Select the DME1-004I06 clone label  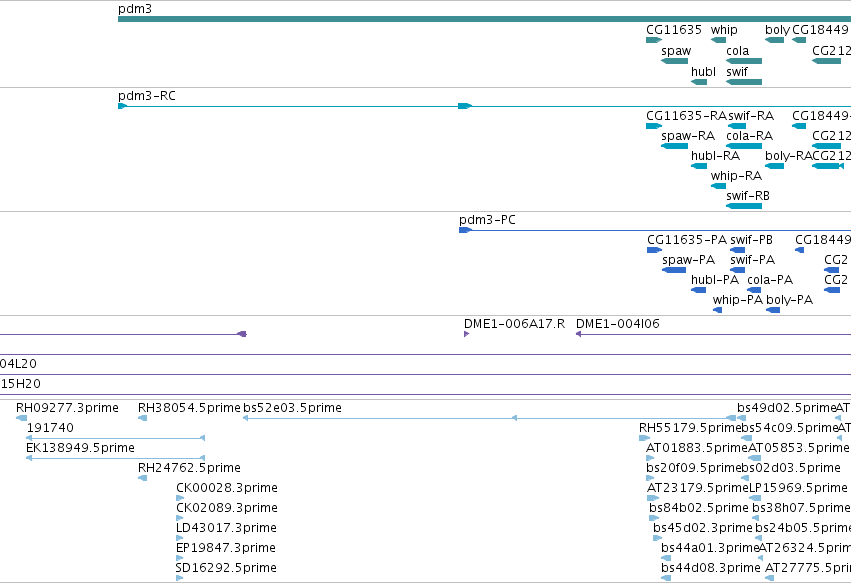pos(618,324)
